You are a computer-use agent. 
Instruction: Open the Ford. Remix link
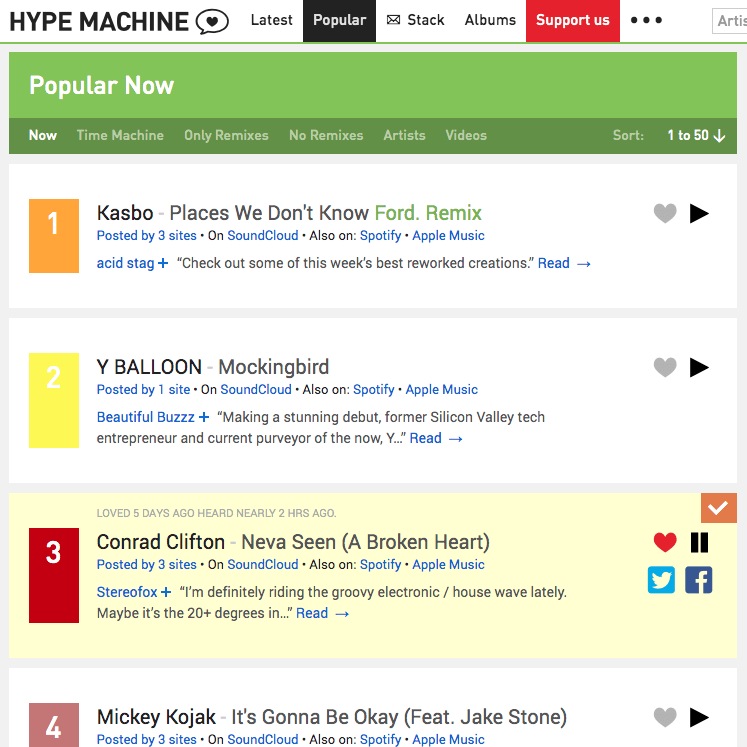[x=428, y=213]
